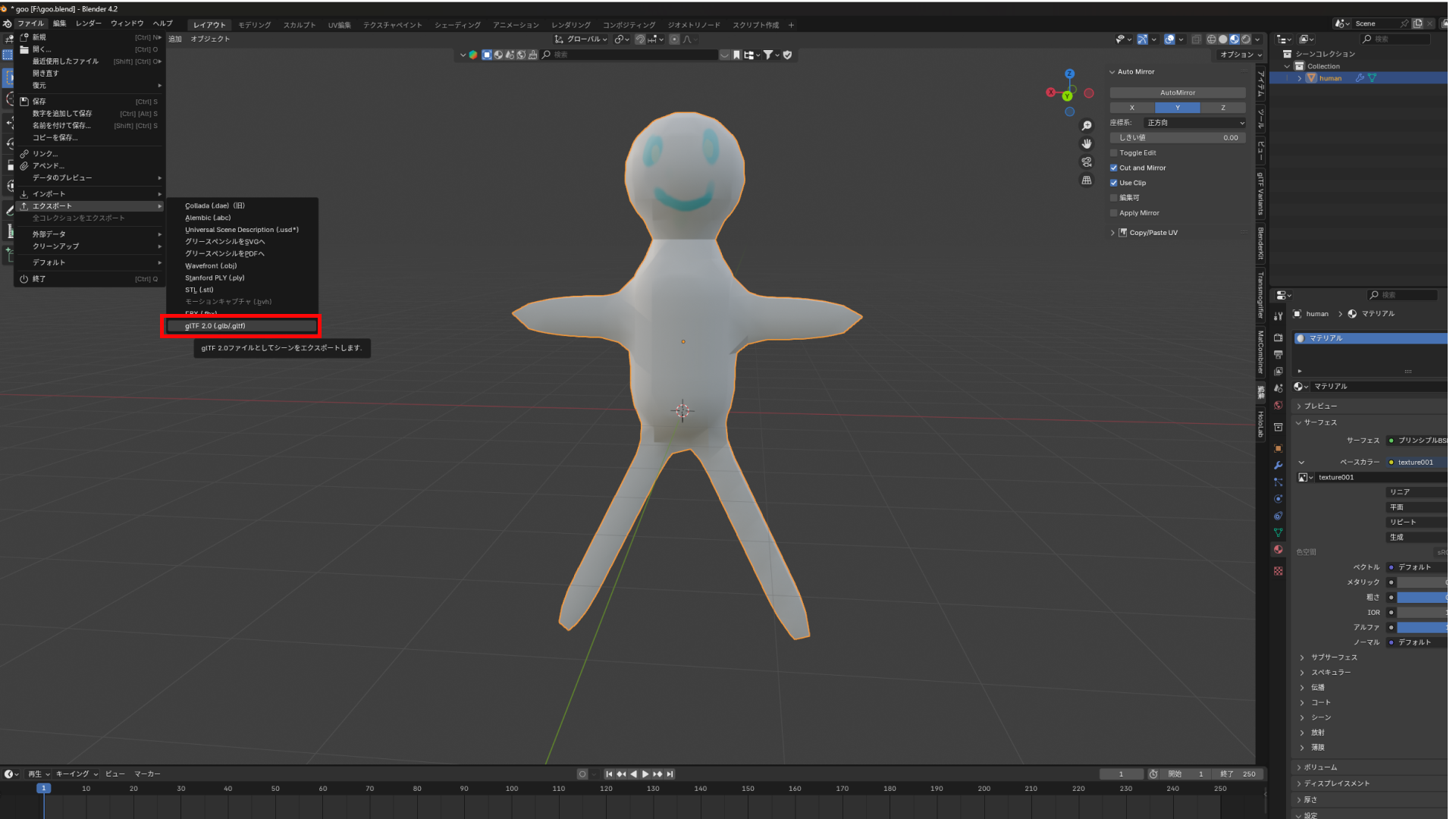Screen dimensions: 1456x819
Task: Expand the Copy/Paste UV panel
Action: coord(1112,233)
